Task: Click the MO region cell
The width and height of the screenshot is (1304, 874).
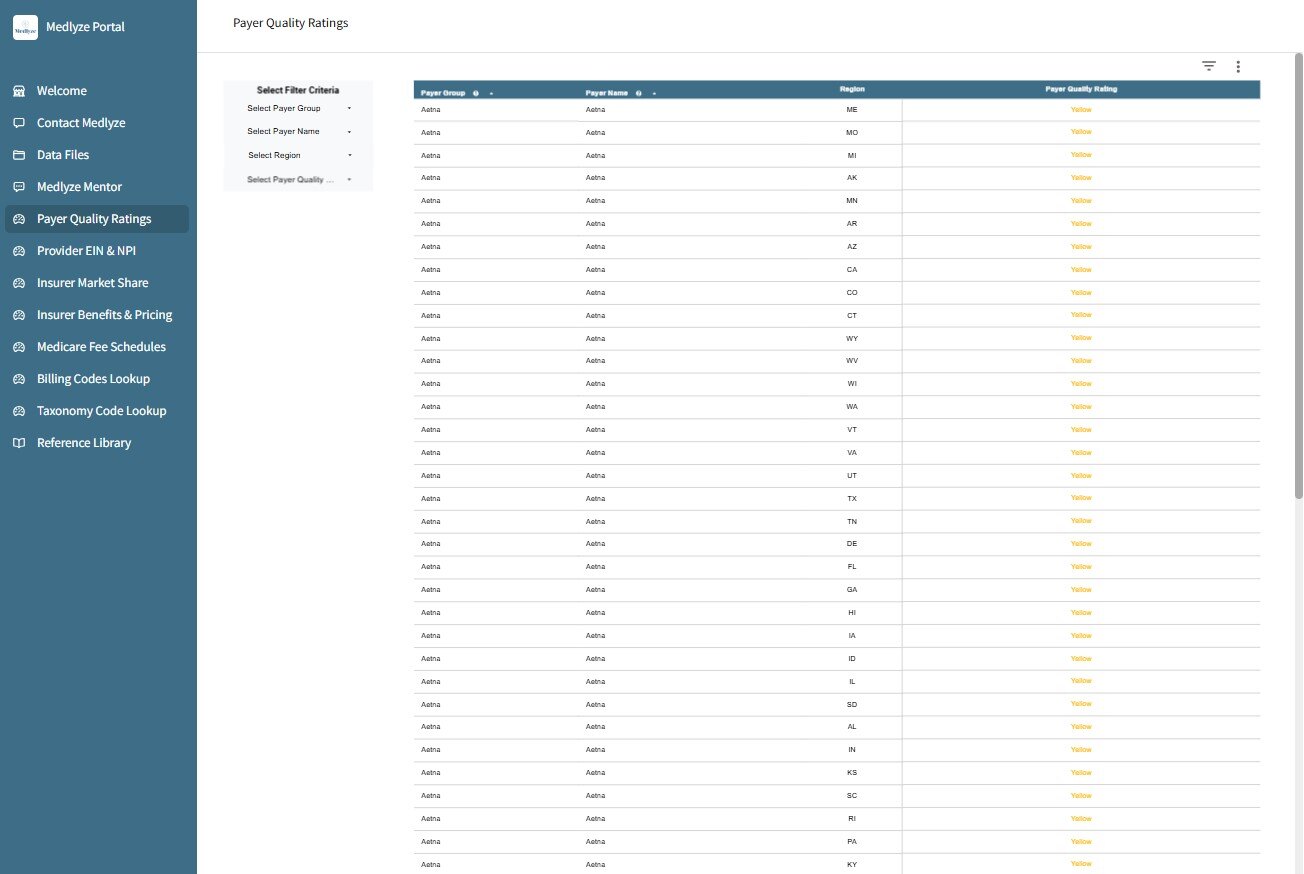Action: 852,132
